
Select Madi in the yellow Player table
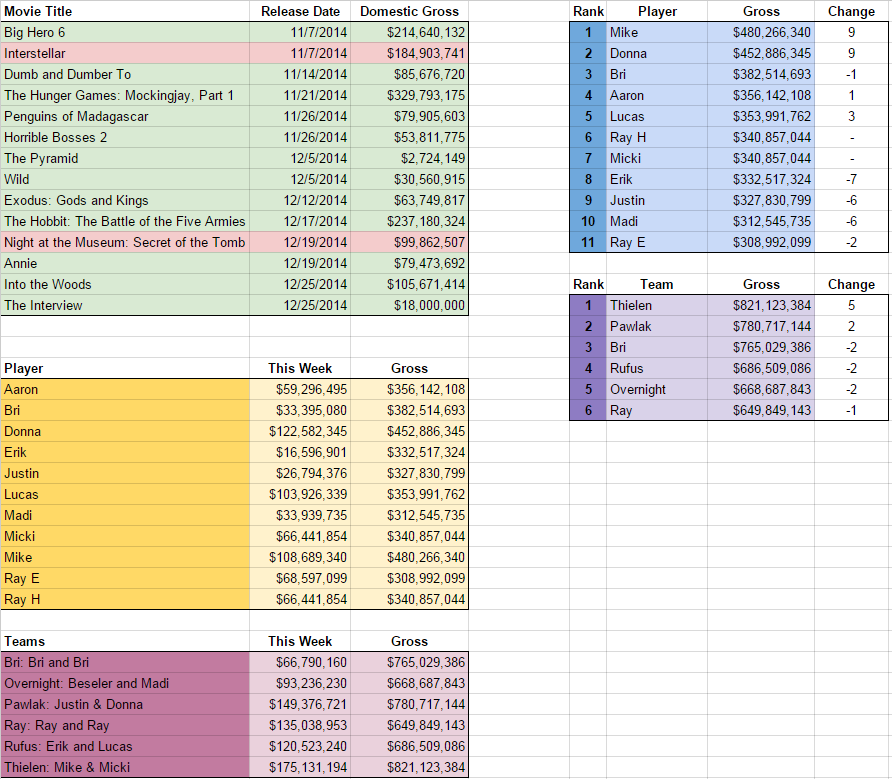125,516
